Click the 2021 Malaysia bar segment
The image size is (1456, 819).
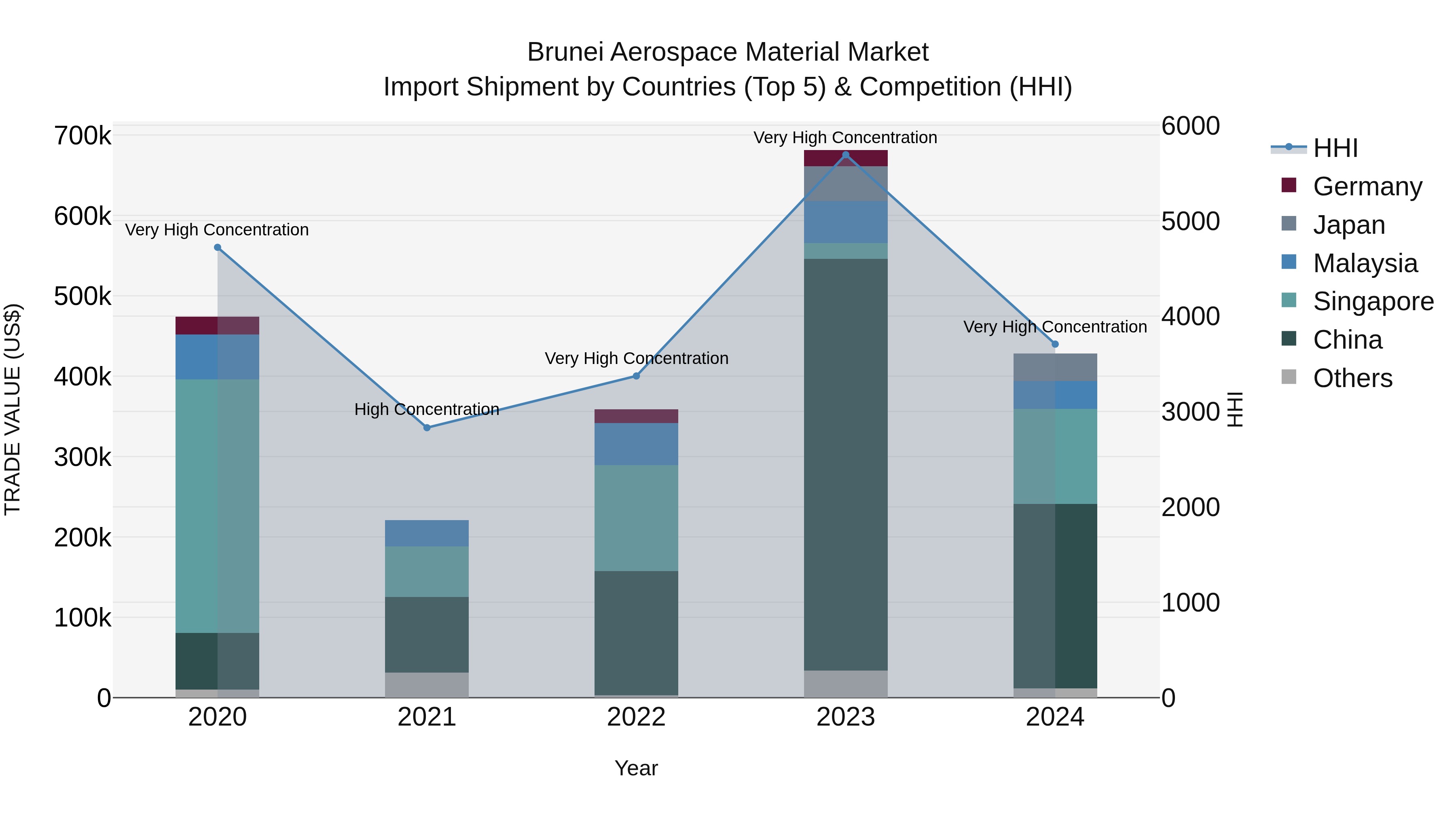(x=427, y=533)
